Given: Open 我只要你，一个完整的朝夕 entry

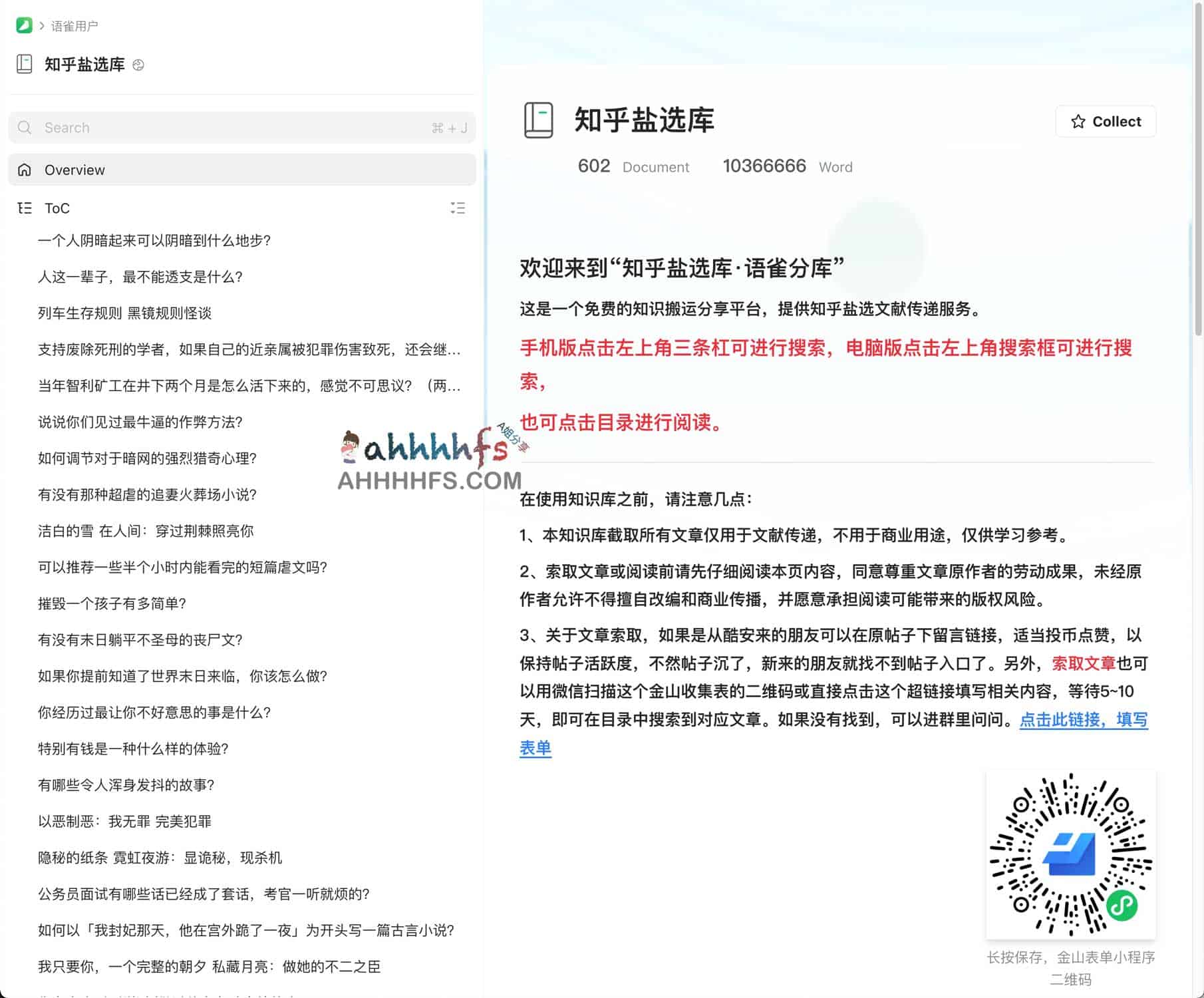Looking at the screenshot, I should (x=209, y=967).
